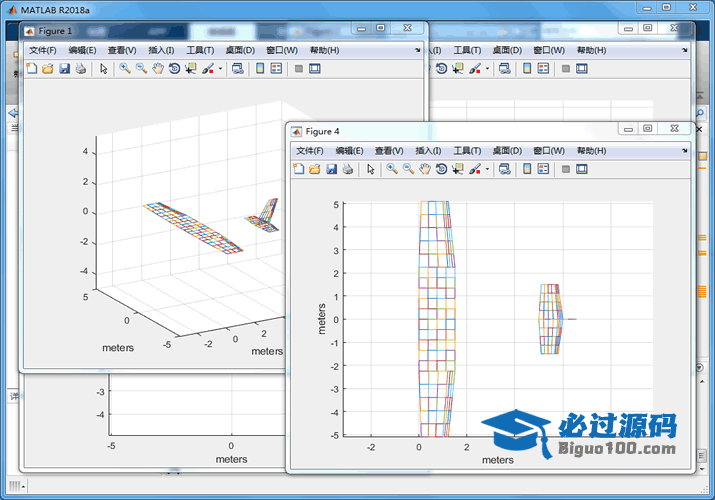Open 工具(T) menu in Figure 1
Viewport: 715px width, 500px height.
click(201, 50)
